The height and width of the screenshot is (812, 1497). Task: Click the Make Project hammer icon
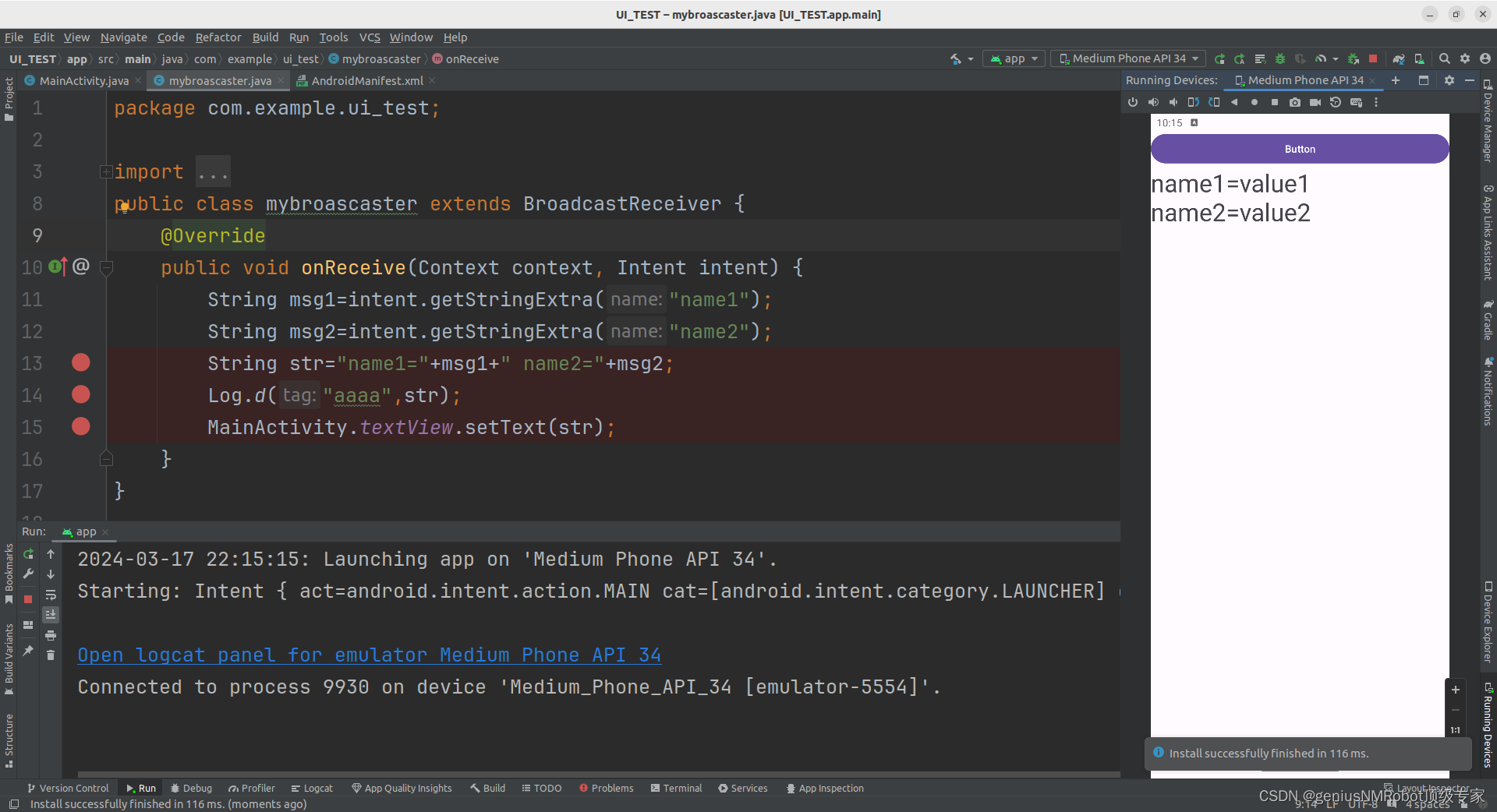click(x=955, y=59)
